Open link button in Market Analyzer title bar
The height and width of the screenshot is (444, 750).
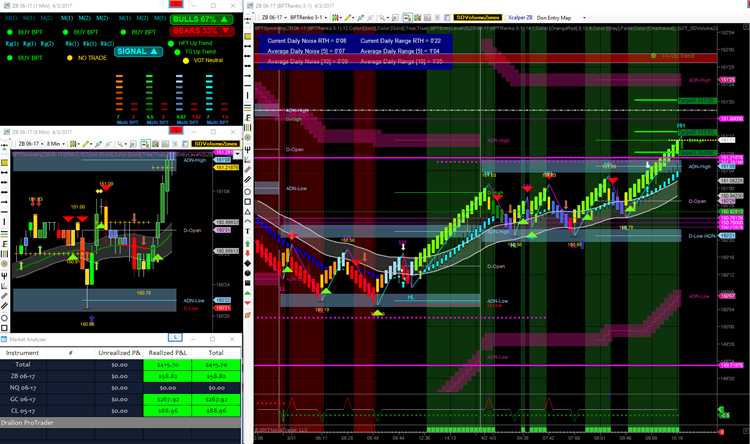175,338
